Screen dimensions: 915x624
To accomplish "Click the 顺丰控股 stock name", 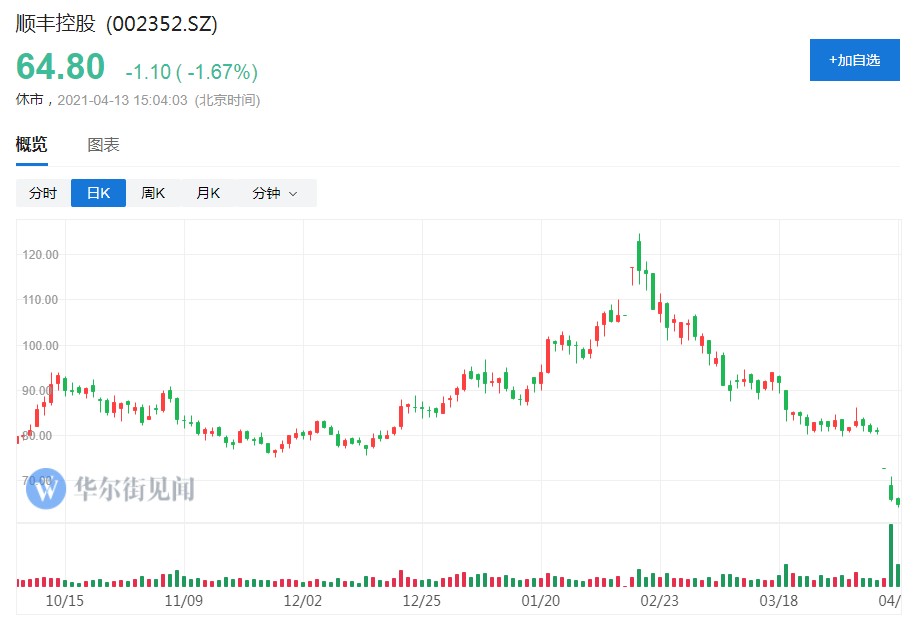I will [55, 24].
